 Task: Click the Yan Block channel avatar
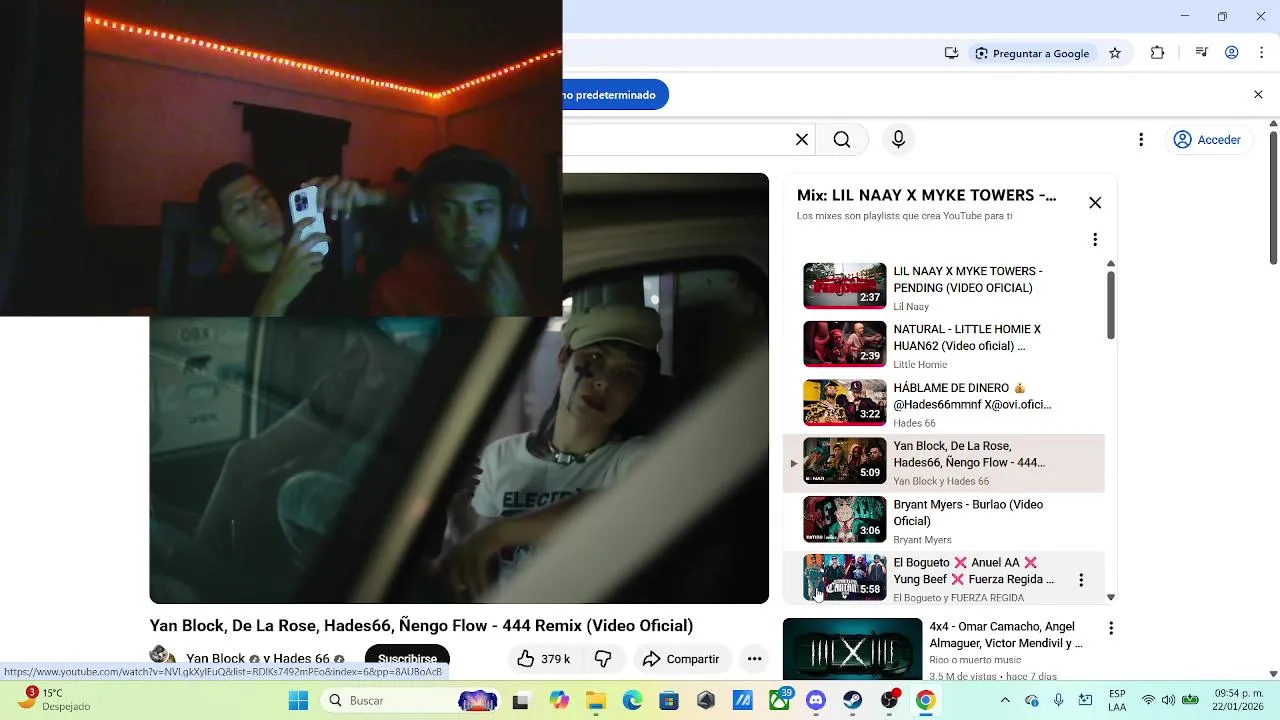[161, 657]
